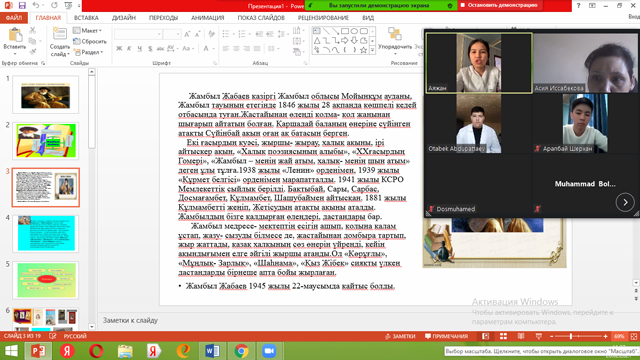
Task: Toggle the Заметки notes pane button
Action: (400, 336)
